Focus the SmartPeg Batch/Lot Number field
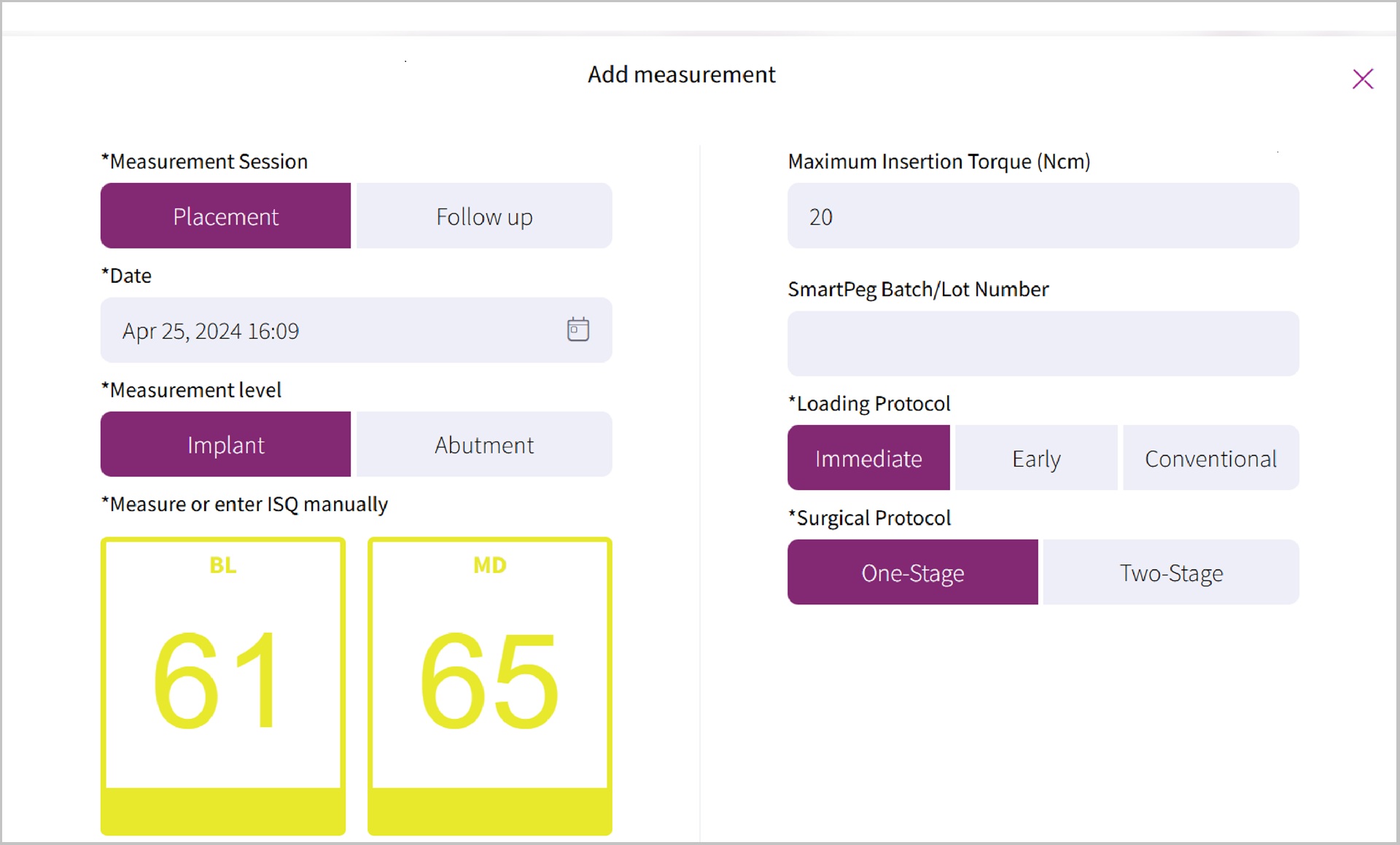1400x845 pixels. tap(1043, 344)
